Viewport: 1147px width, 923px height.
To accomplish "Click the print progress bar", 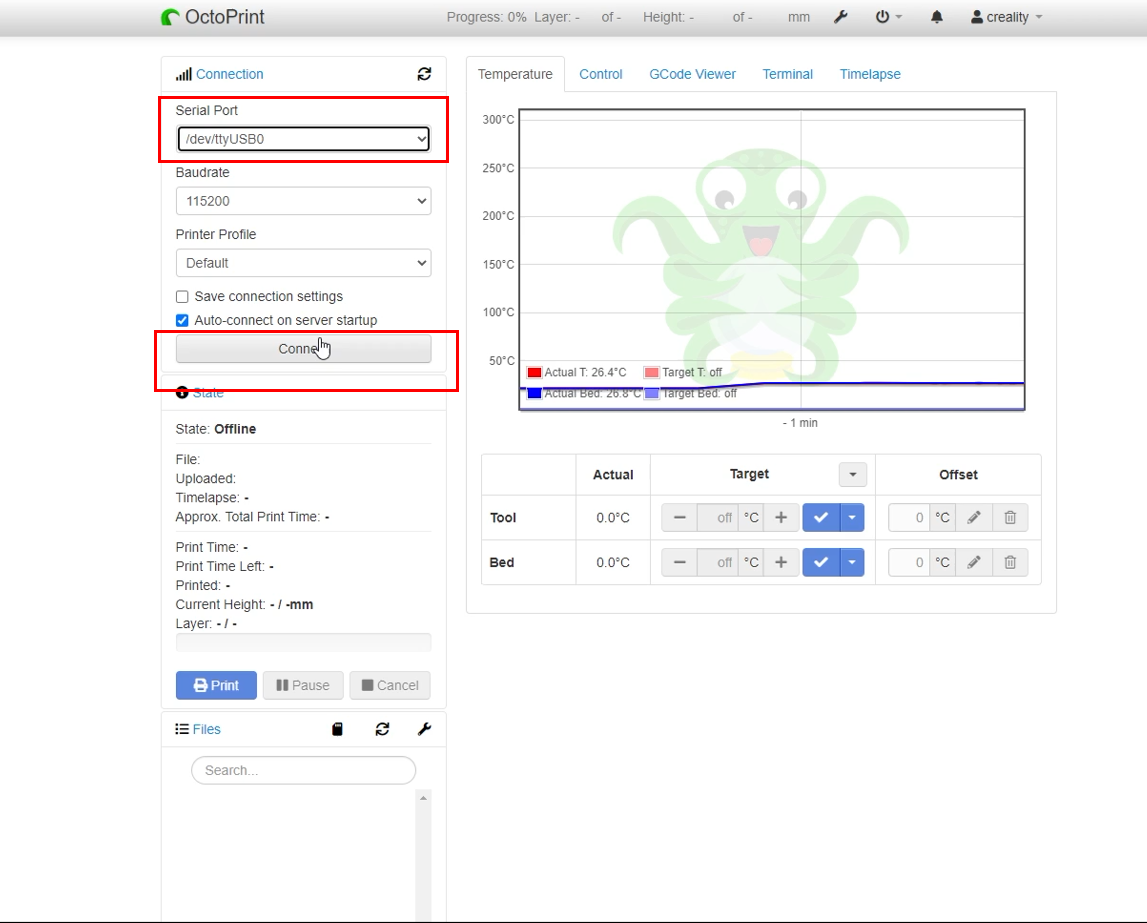I will coord(304,643).
